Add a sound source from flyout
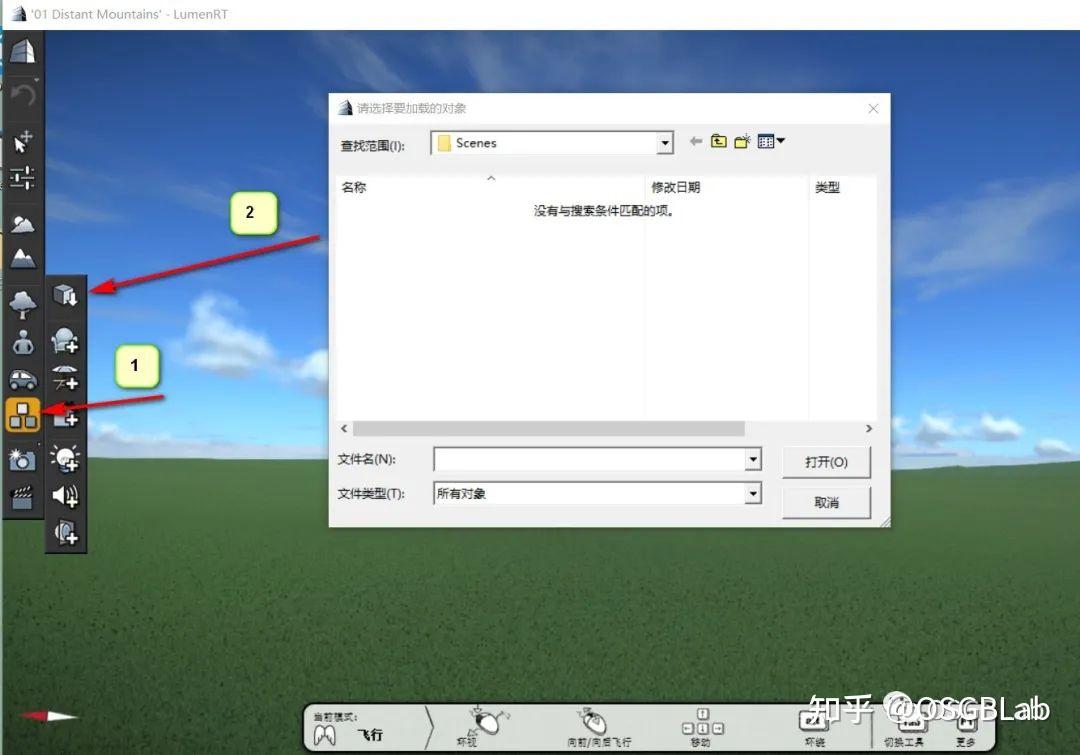 [65, 495]
